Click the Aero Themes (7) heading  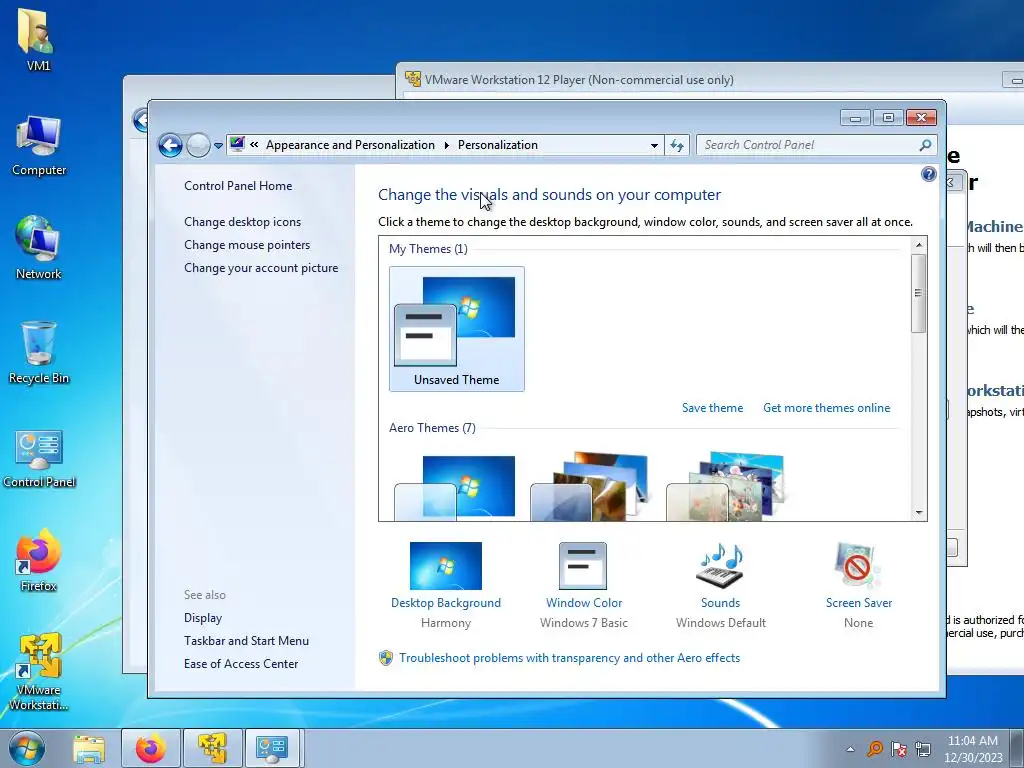click(x=432, y=428)
